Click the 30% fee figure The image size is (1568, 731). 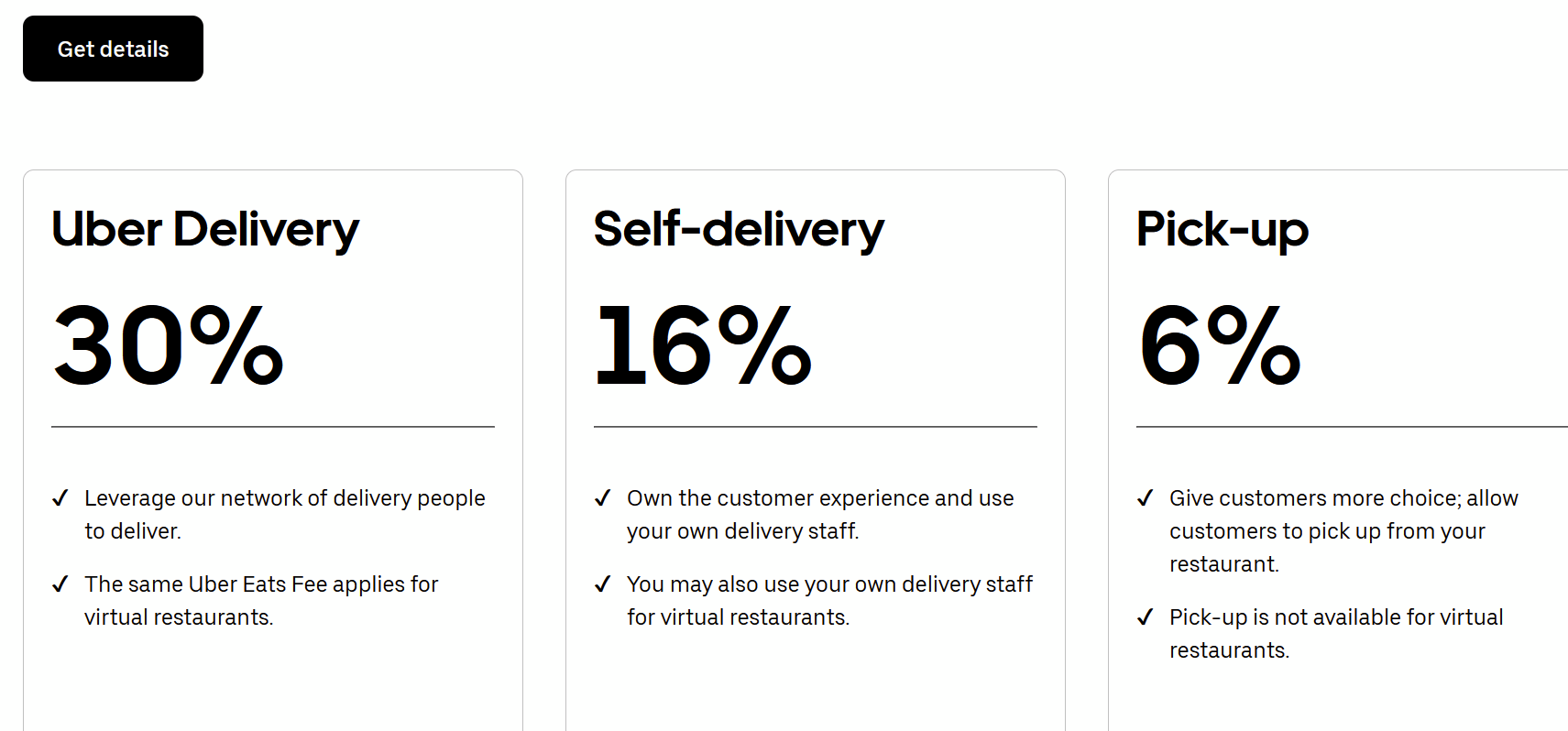click(x=169, y=346)
